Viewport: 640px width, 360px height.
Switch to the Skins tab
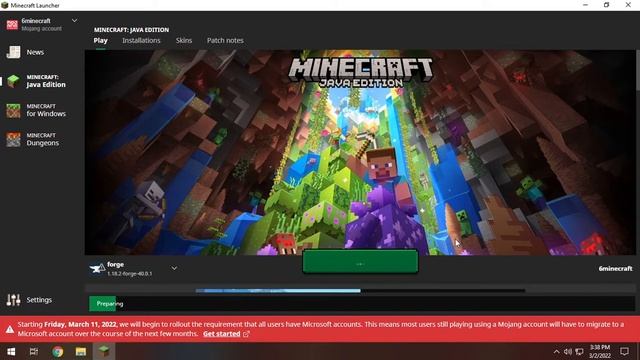pos(184,40)
